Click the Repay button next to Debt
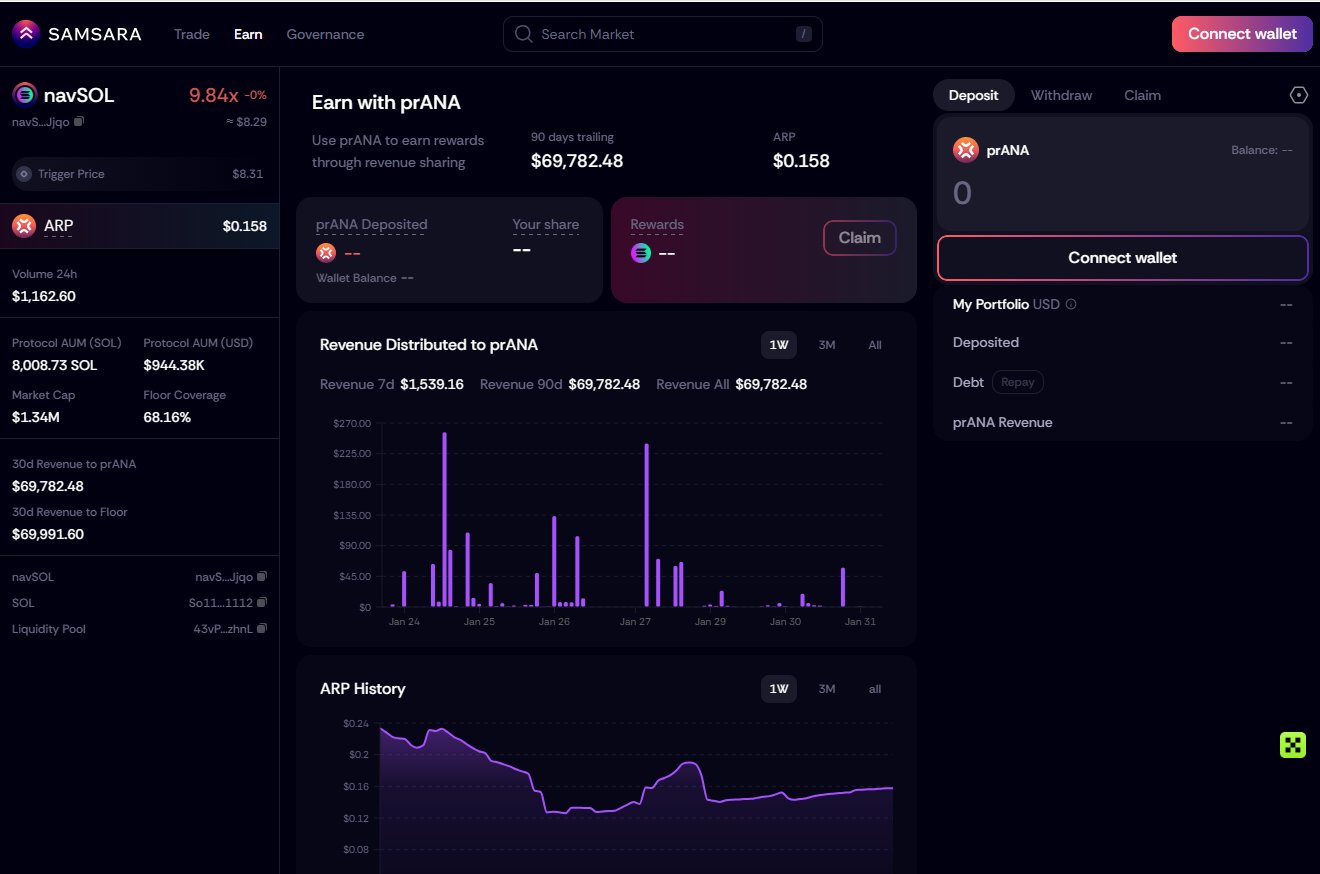The height and width of the screenshot is (874, 1320). pos(1018,382)
